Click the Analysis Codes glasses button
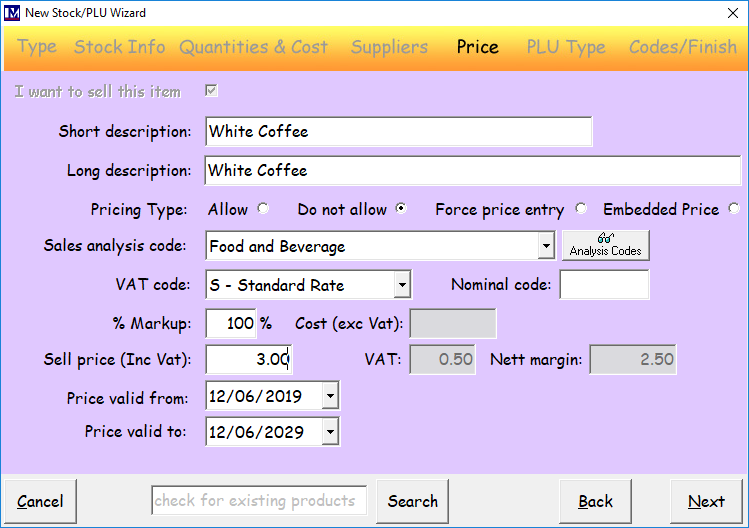Screen dimensions: 749x528 click(x=606, y=246)
